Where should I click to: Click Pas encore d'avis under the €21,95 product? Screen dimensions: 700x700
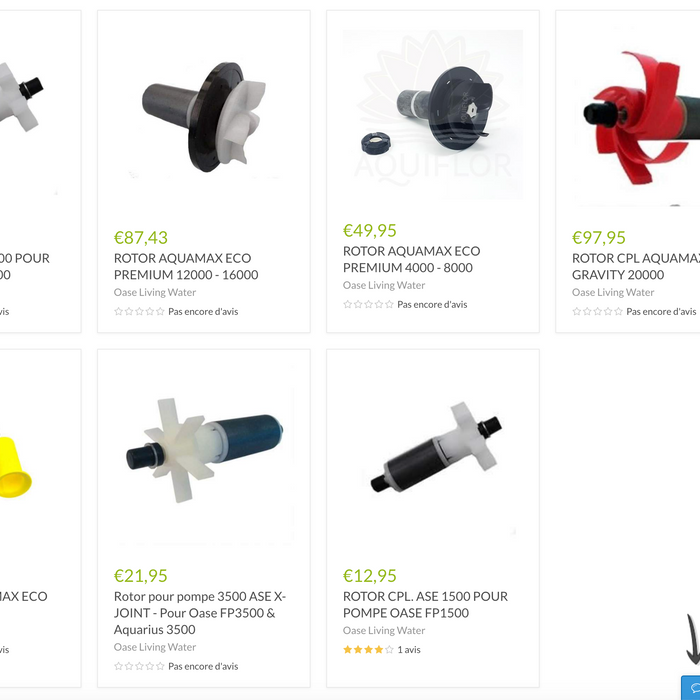(203, 666)
